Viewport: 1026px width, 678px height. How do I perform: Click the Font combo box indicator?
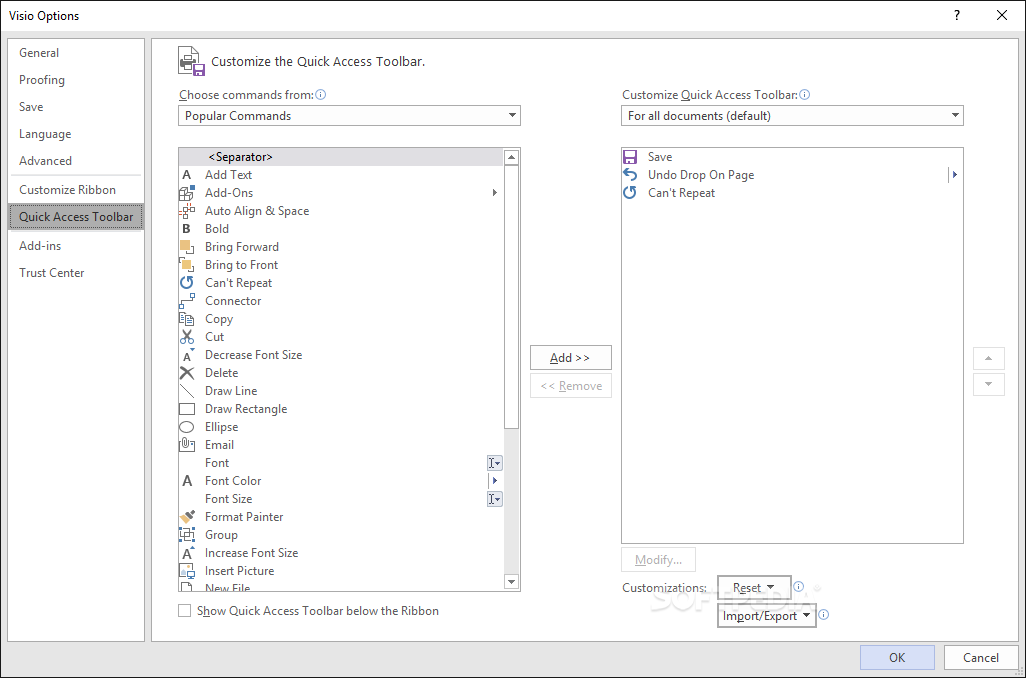495,463
